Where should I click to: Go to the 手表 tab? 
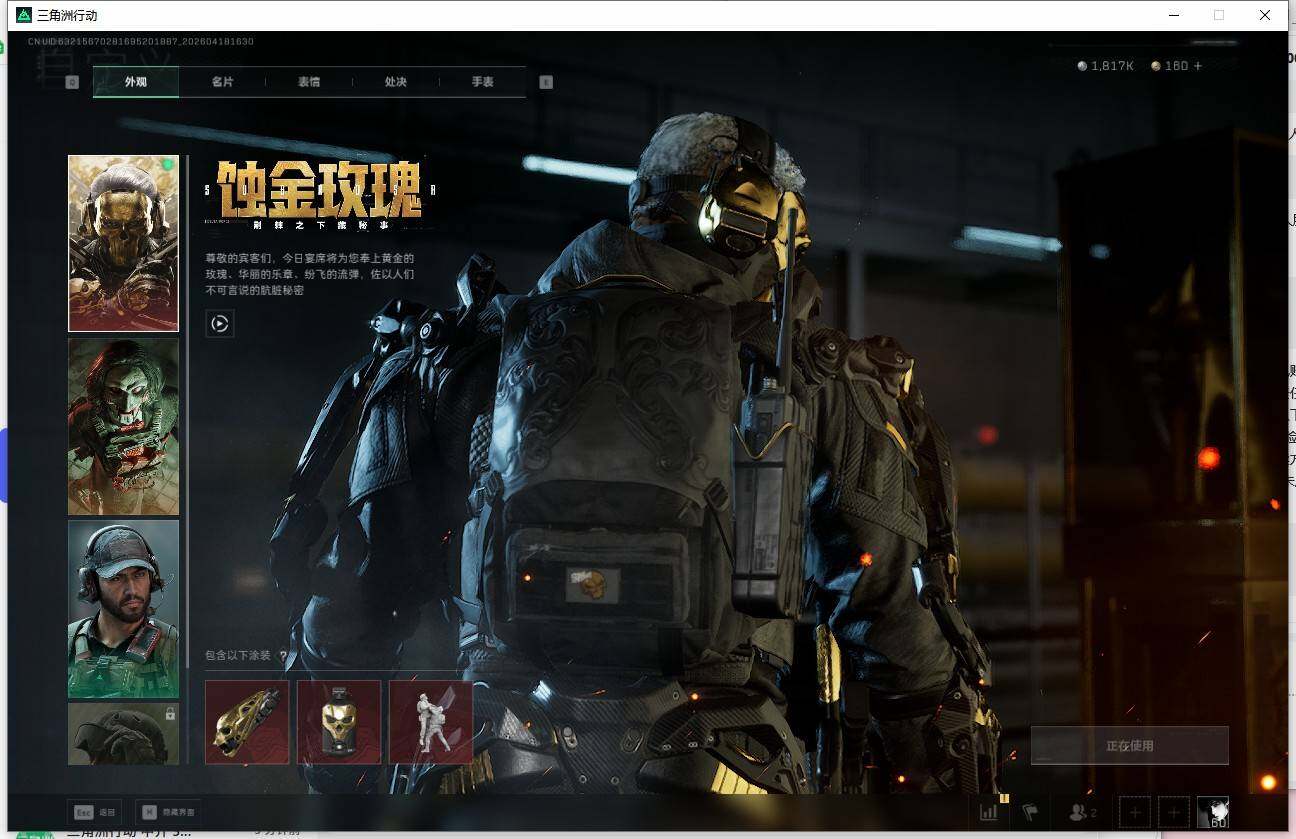tap(483, 82)
